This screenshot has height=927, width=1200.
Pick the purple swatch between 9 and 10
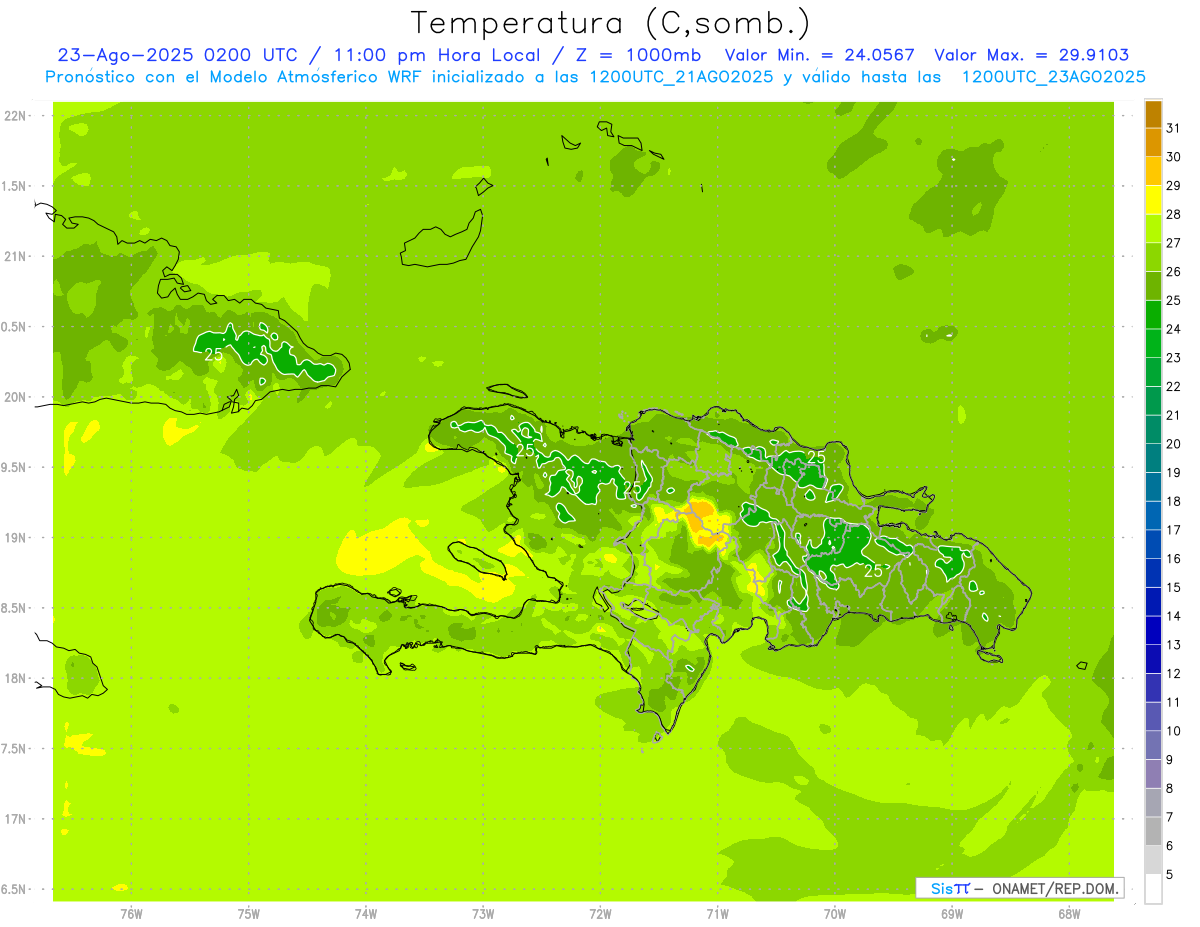coord(1153,745)
